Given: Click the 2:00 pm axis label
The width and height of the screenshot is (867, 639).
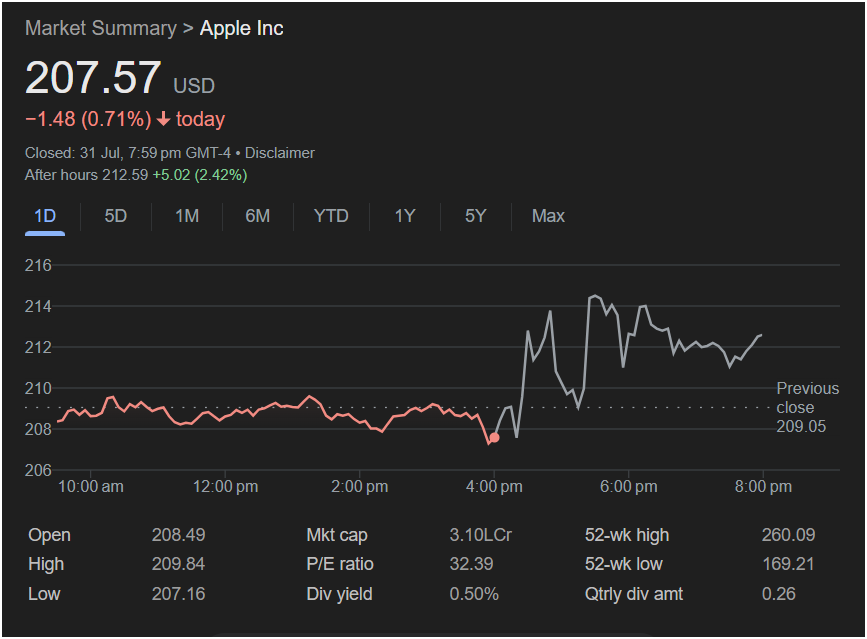Looking at the screenshot, I should tap(359, 486).
